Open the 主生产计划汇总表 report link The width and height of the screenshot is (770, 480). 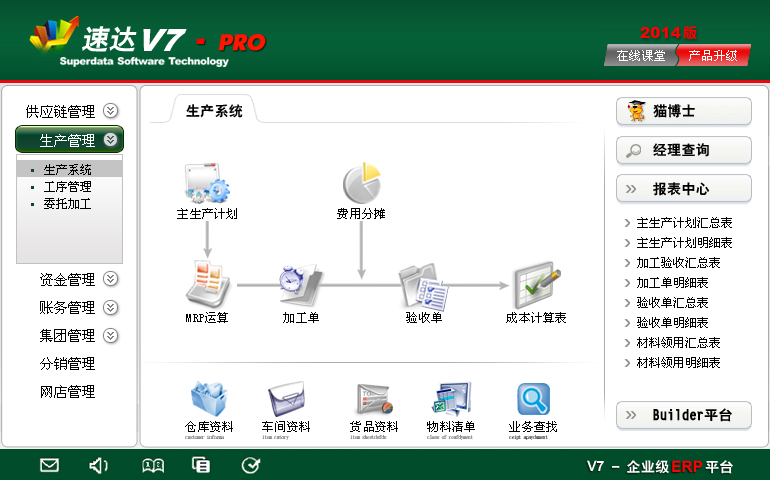coord(684,223)
